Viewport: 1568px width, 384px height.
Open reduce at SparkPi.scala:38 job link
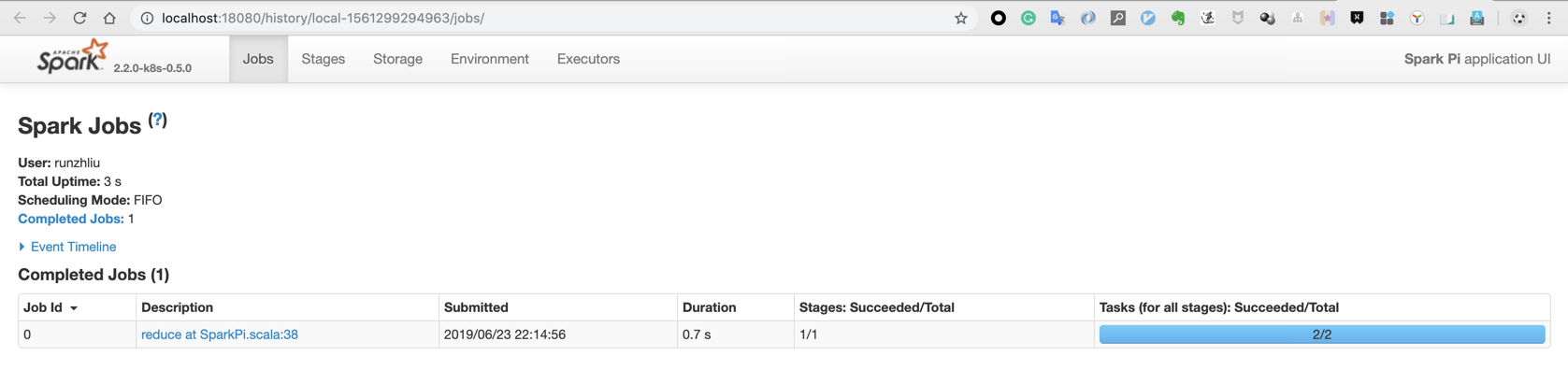(220, 334)
